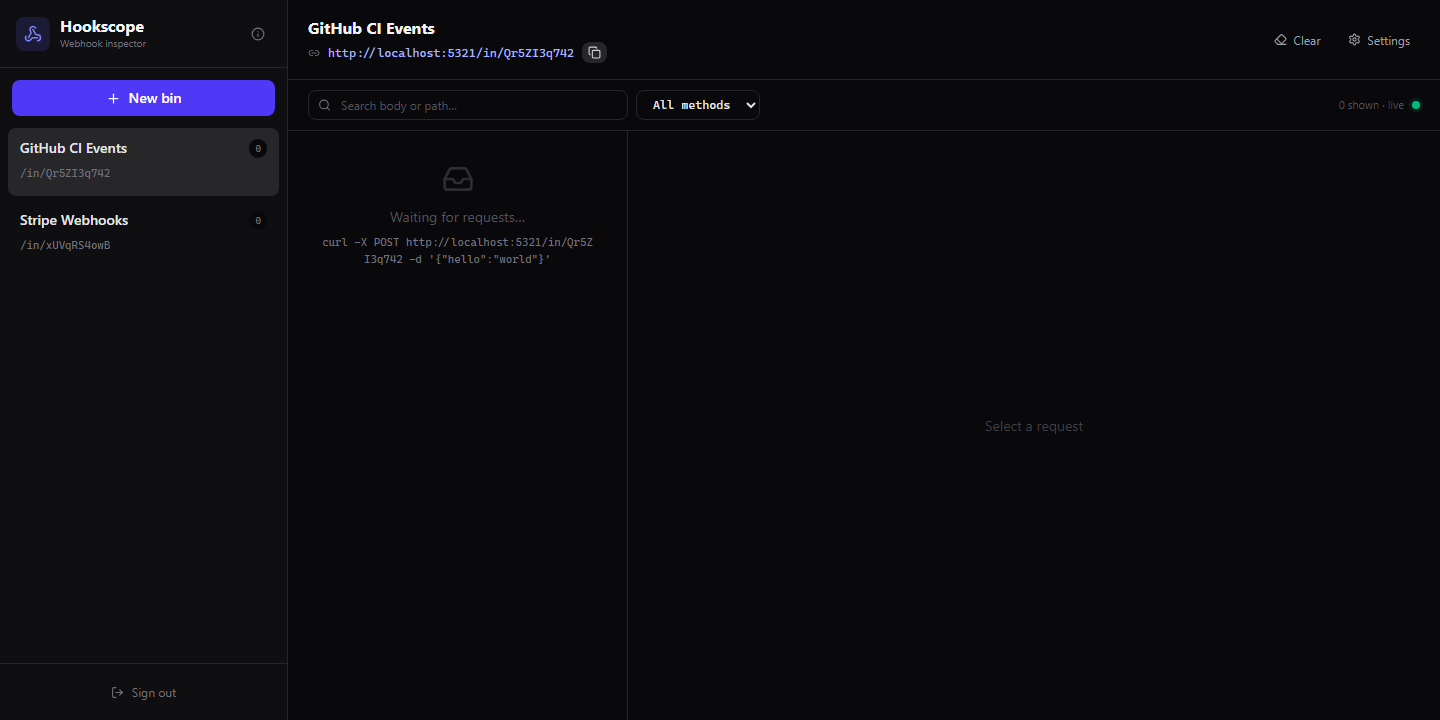
Task: Click the chain link icon beside URL
Action: click(x=314, y=53)
